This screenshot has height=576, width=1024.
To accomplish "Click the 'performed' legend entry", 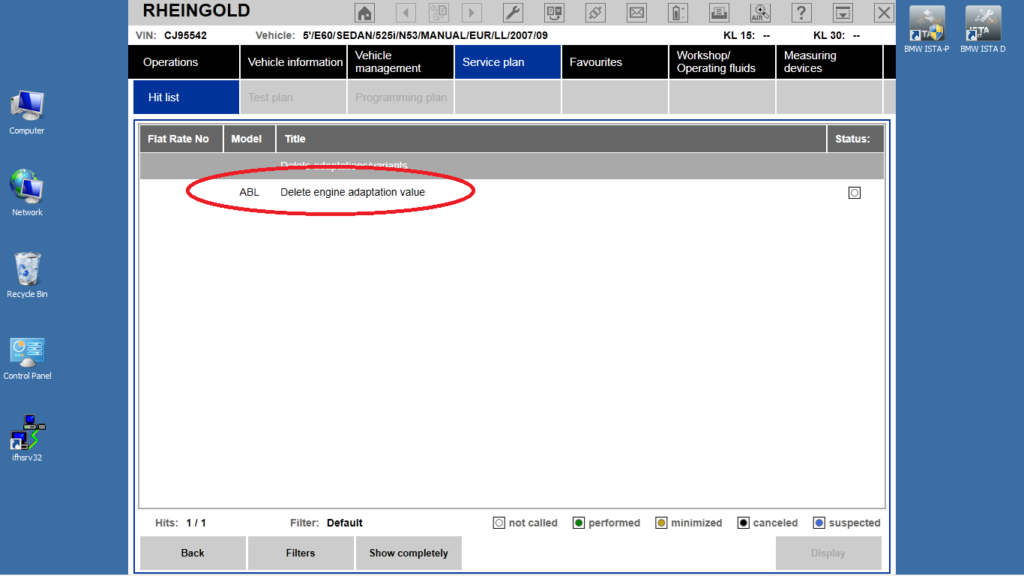I will click(606, 523).
